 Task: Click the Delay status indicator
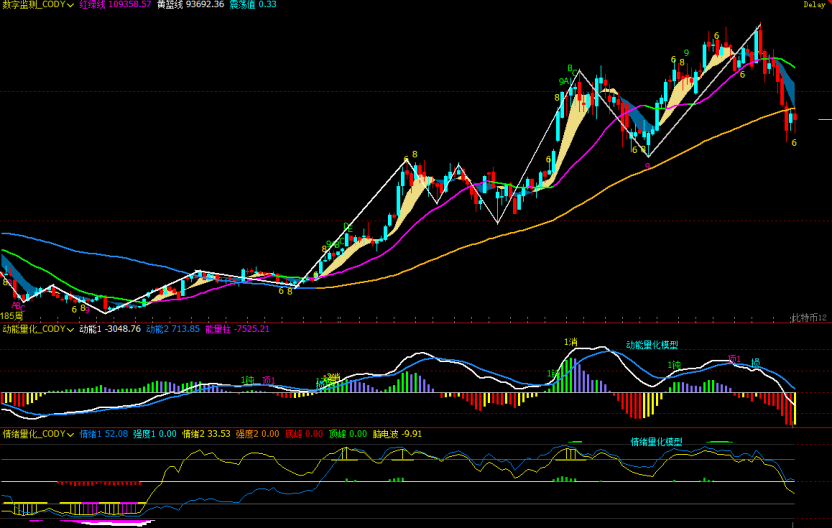pyautogui.click(x=814, y=5)
